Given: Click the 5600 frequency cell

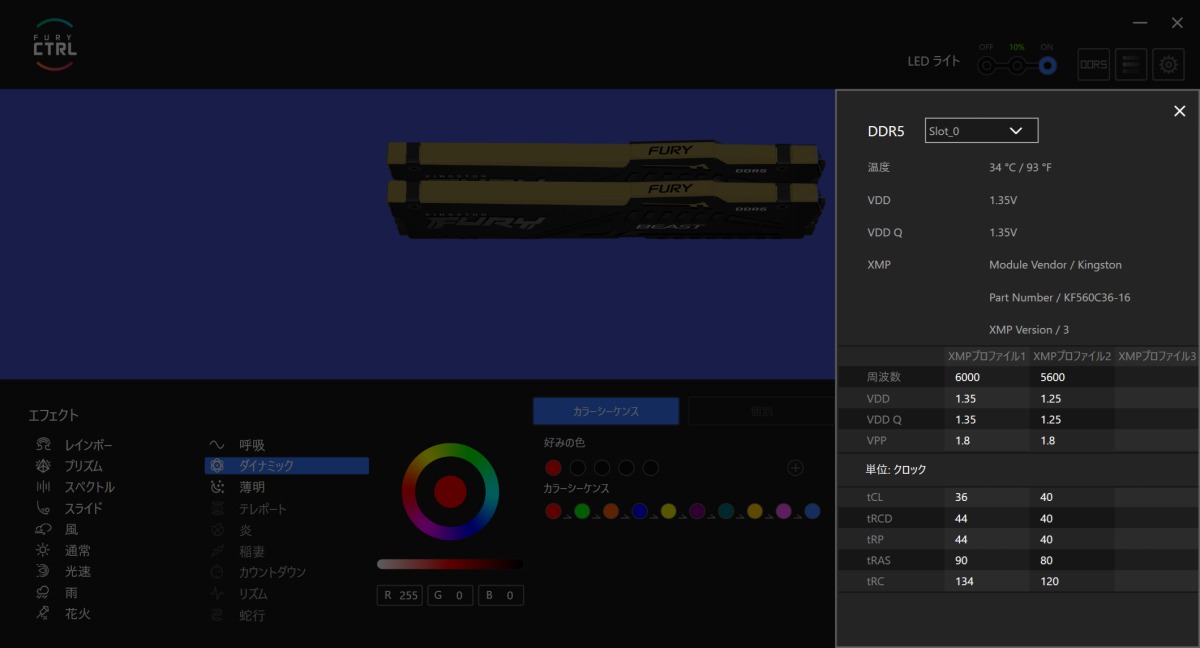Looking at the screenshot, I should pos(1072,377).
